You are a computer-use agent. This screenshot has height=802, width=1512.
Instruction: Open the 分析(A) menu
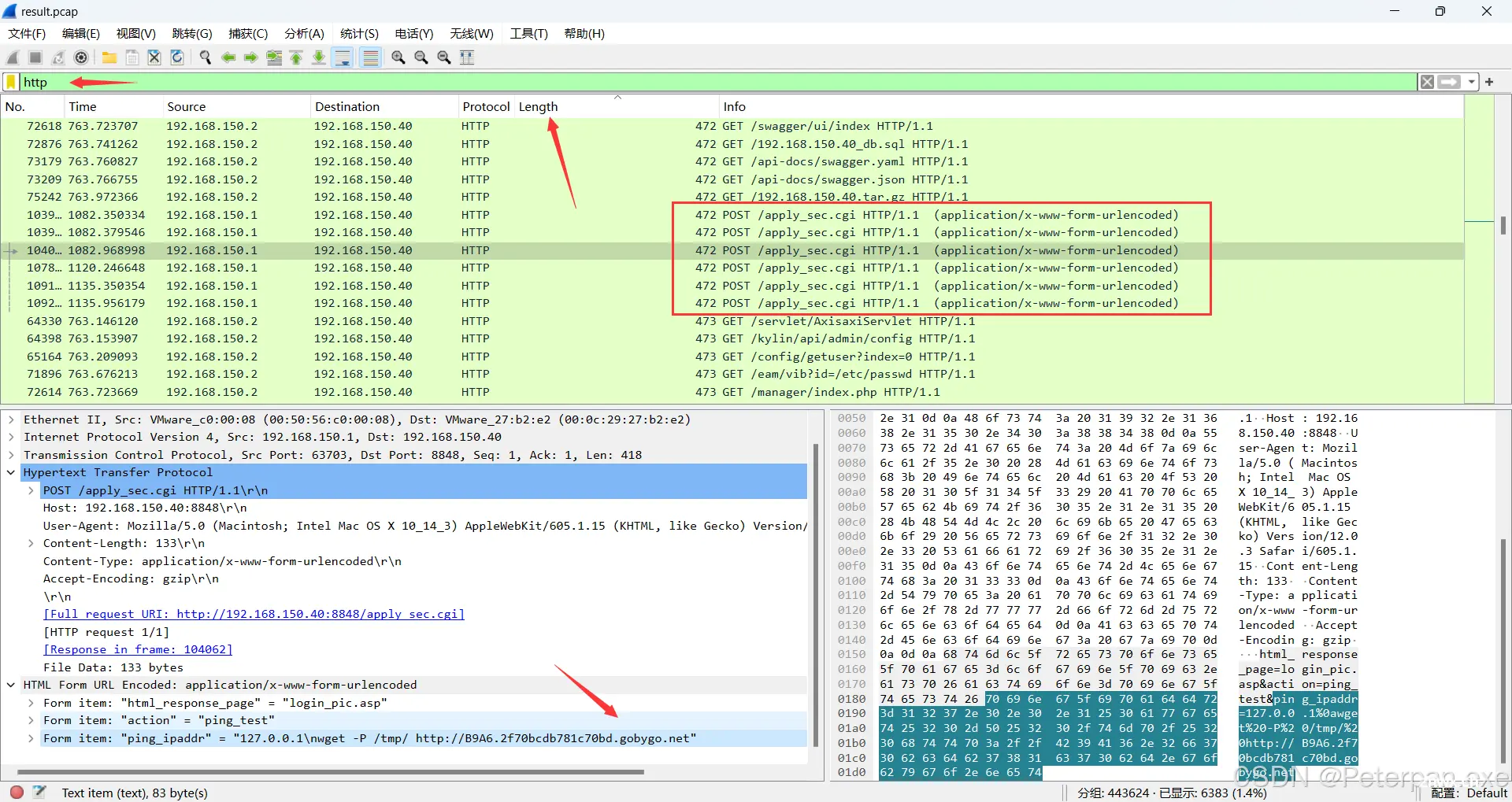pos(304,34)
